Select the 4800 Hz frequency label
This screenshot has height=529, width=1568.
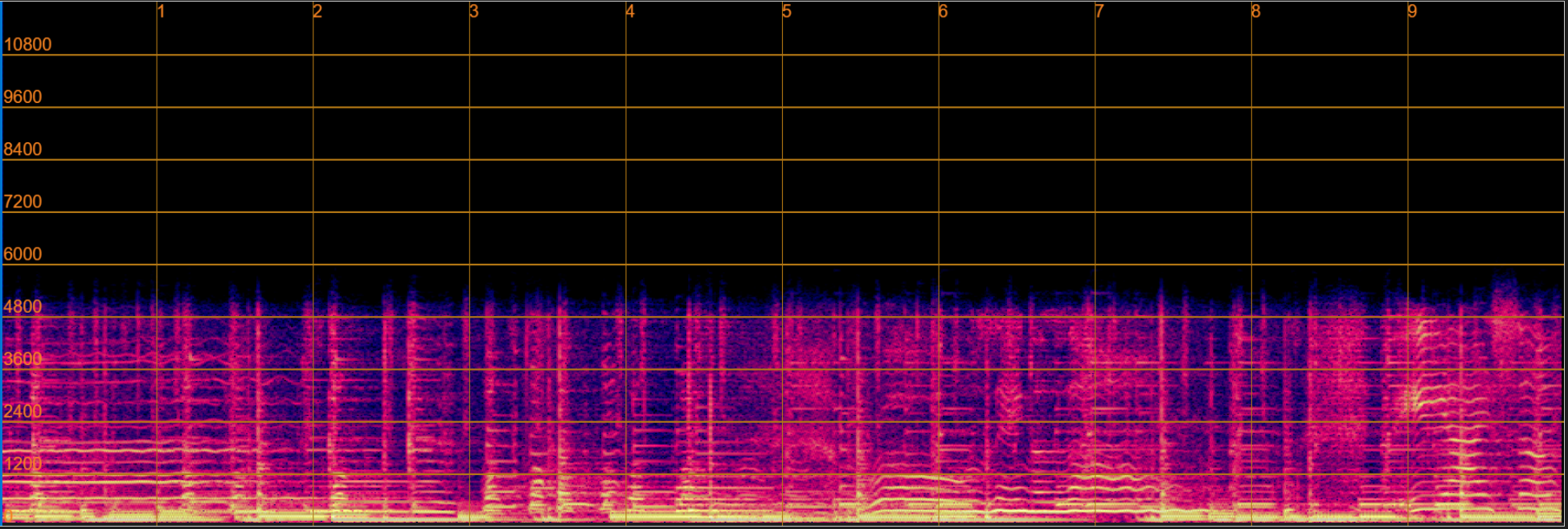click(23, 306)
